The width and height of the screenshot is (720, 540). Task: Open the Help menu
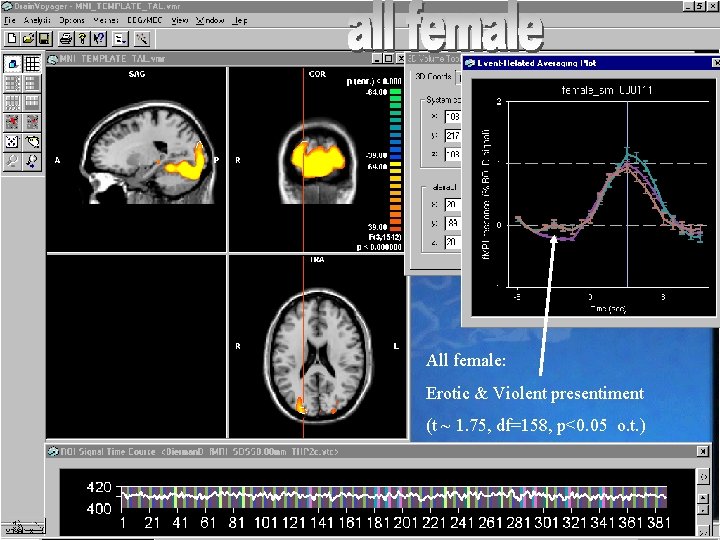click(240, 21)
